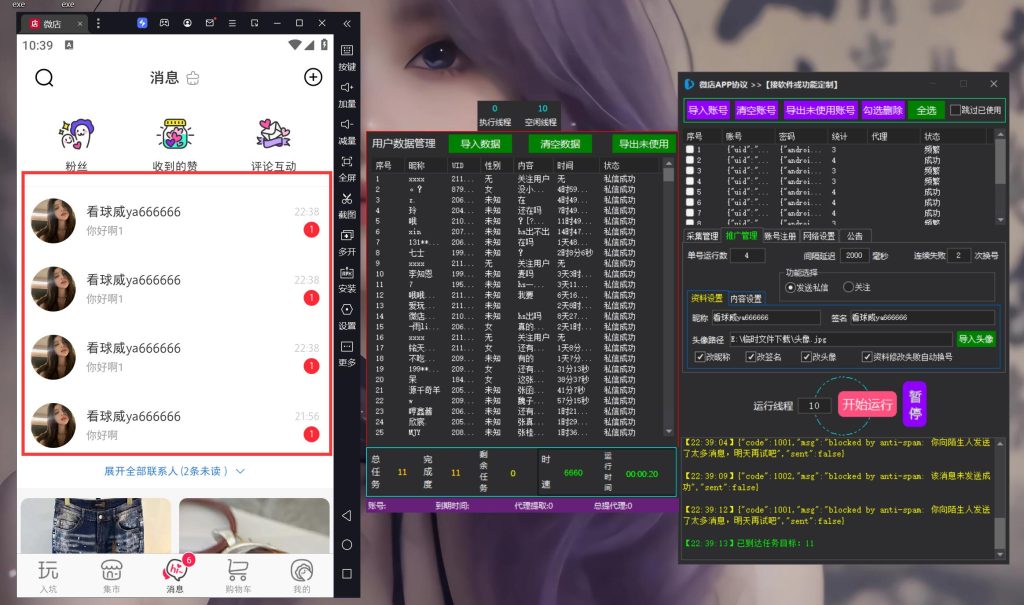1024x605 pixels.
Task: Open the 内容设置 tab
Action: 746,299
